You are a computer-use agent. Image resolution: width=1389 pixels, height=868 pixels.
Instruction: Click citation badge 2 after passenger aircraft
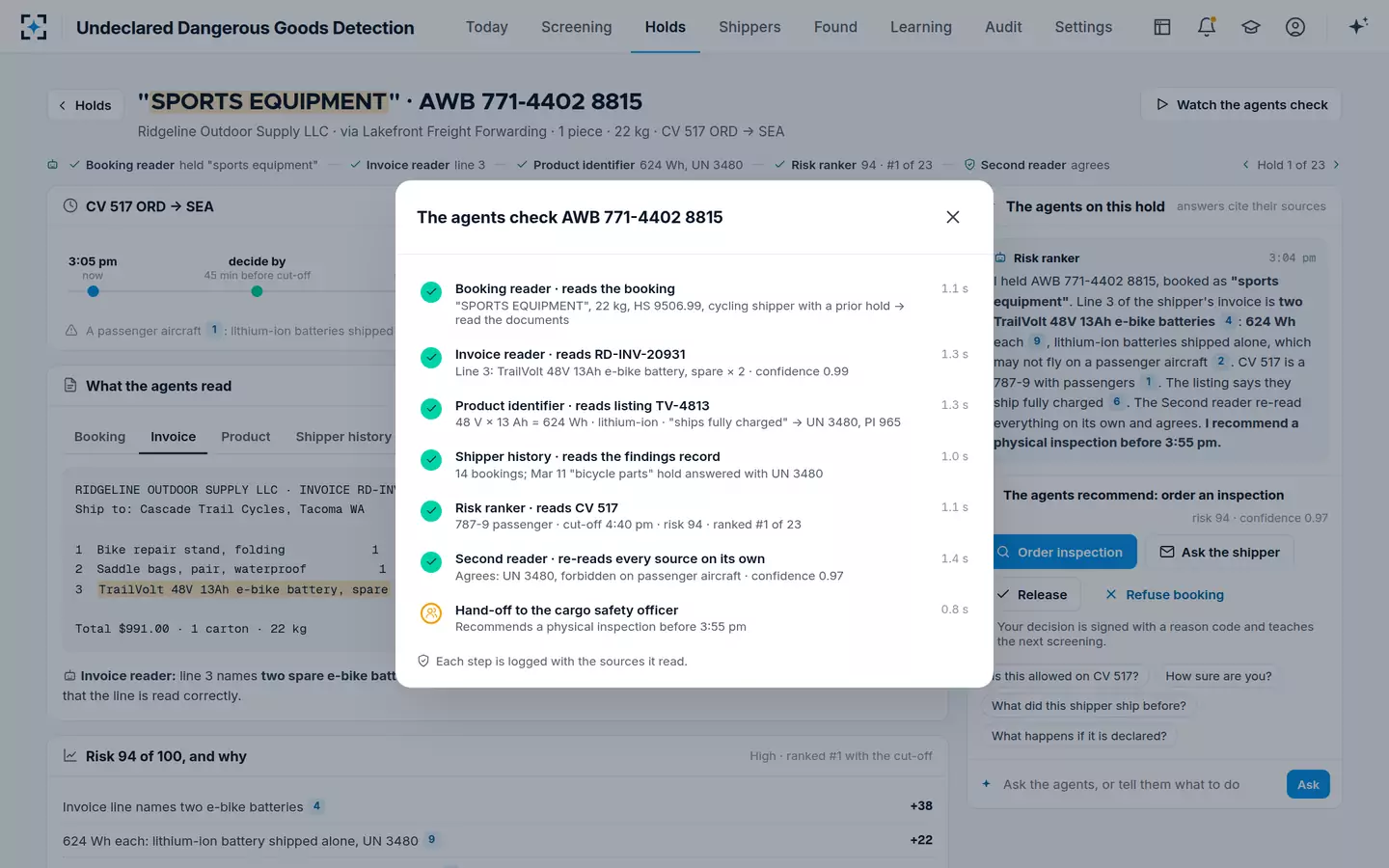click(1220, 361)
